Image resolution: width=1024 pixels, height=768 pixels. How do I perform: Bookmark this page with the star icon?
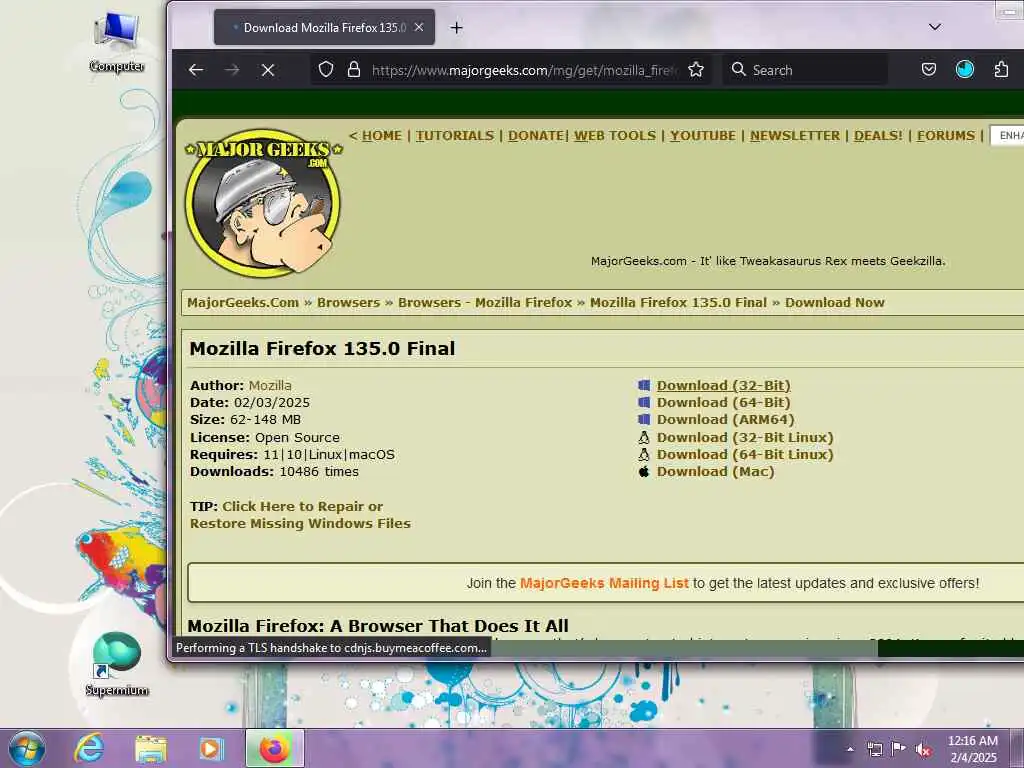696,69
